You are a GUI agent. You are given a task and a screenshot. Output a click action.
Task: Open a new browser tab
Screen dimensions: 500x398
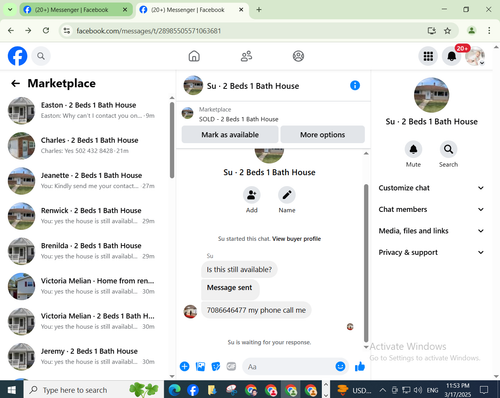click(x=259, y=10)
